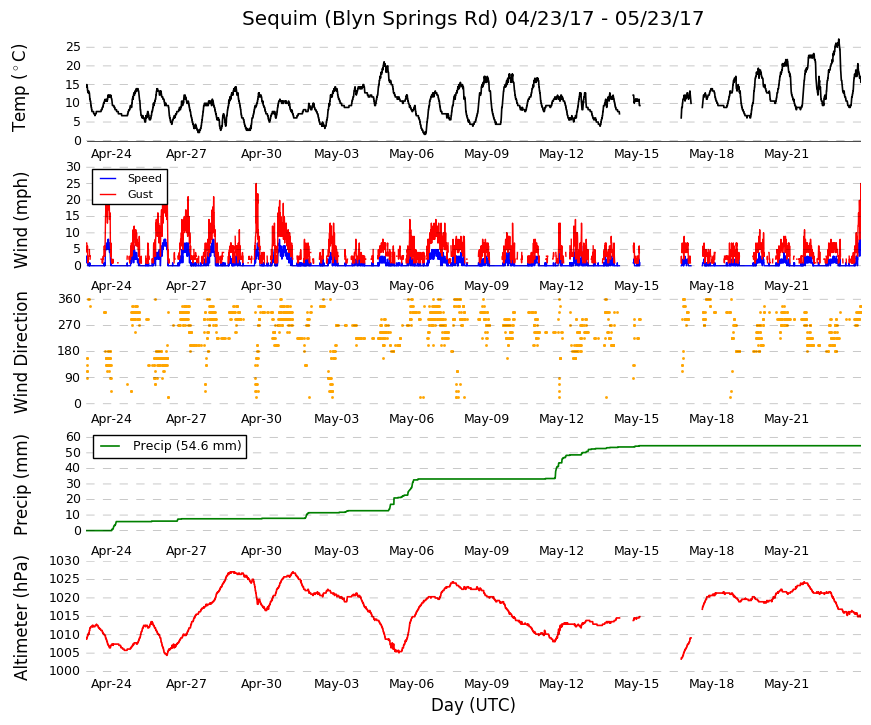Screen dimensions: 871x725
Task: Click the Altimeter (hPa) axis label
Action: [21, 618]
